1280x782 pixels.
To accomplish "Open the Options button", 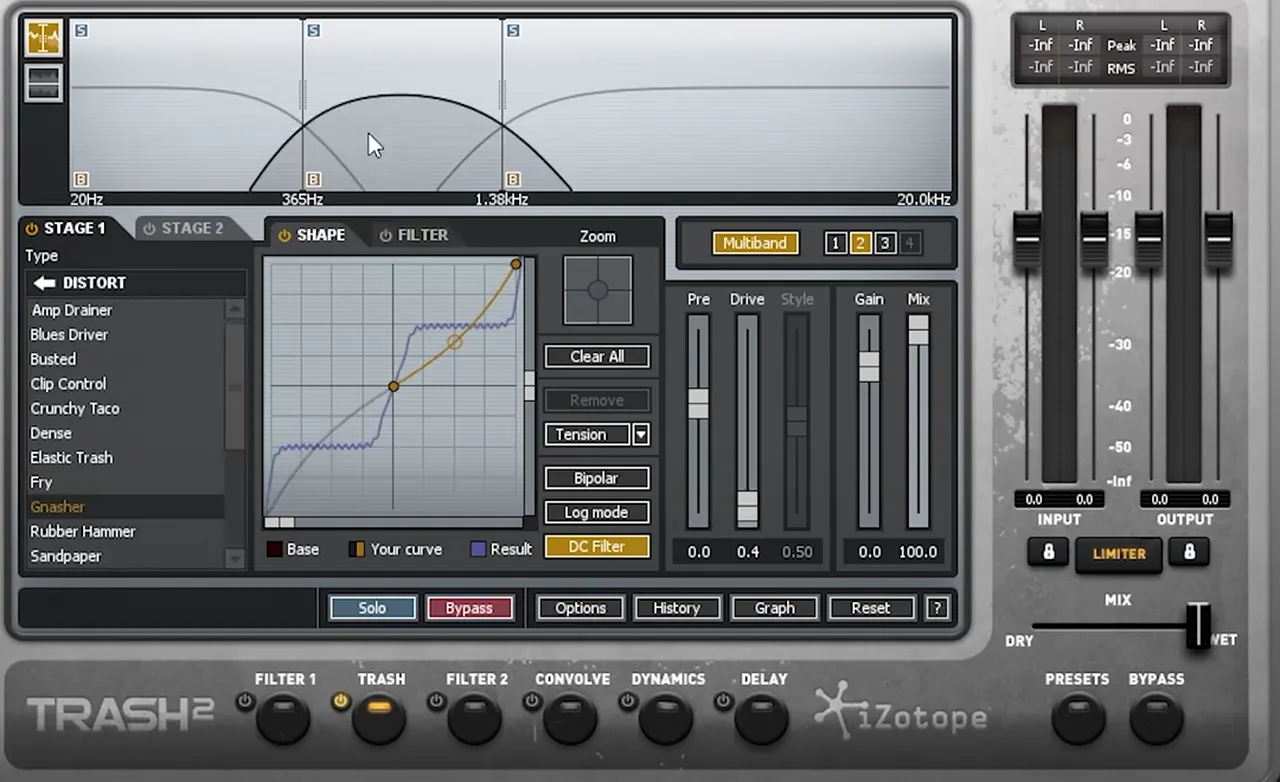I will point(581,608).
